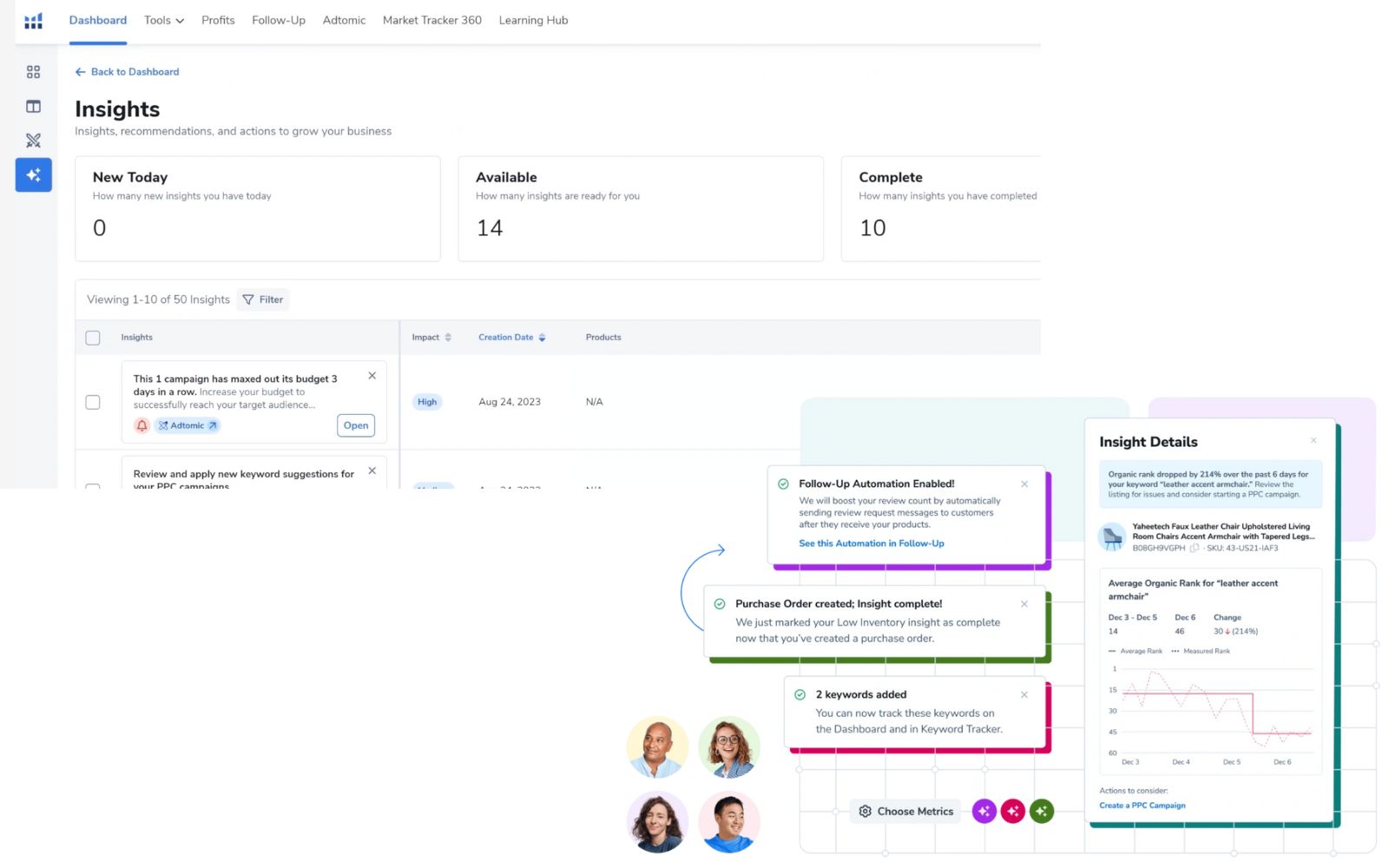The width and height of the screenshot is (1389, 868).
Task: Expand the Tools dropdown menu
Action: (x=164, y=20)
